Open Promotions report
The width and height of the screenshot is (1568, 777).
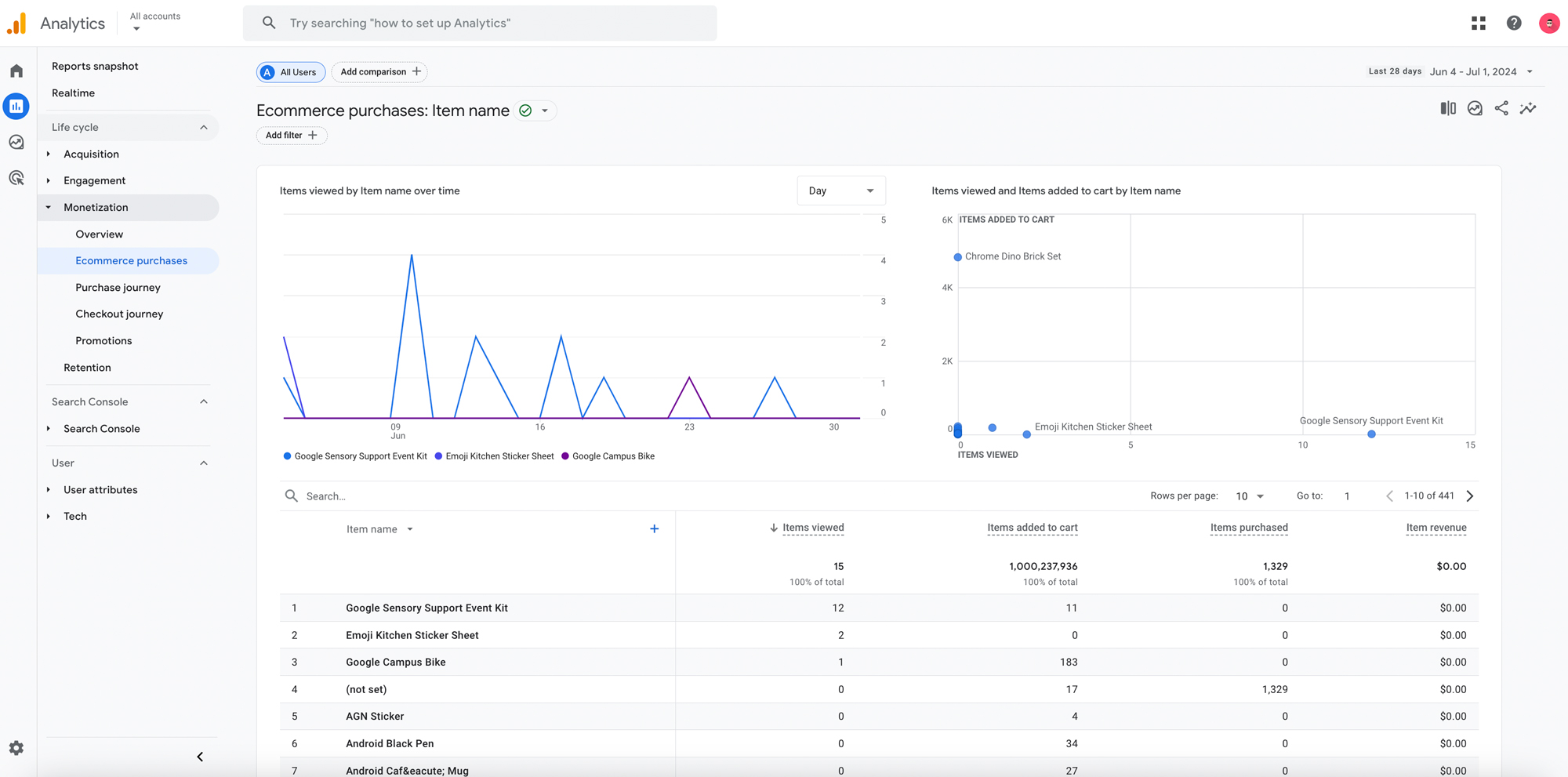click(x=103, y=340)
